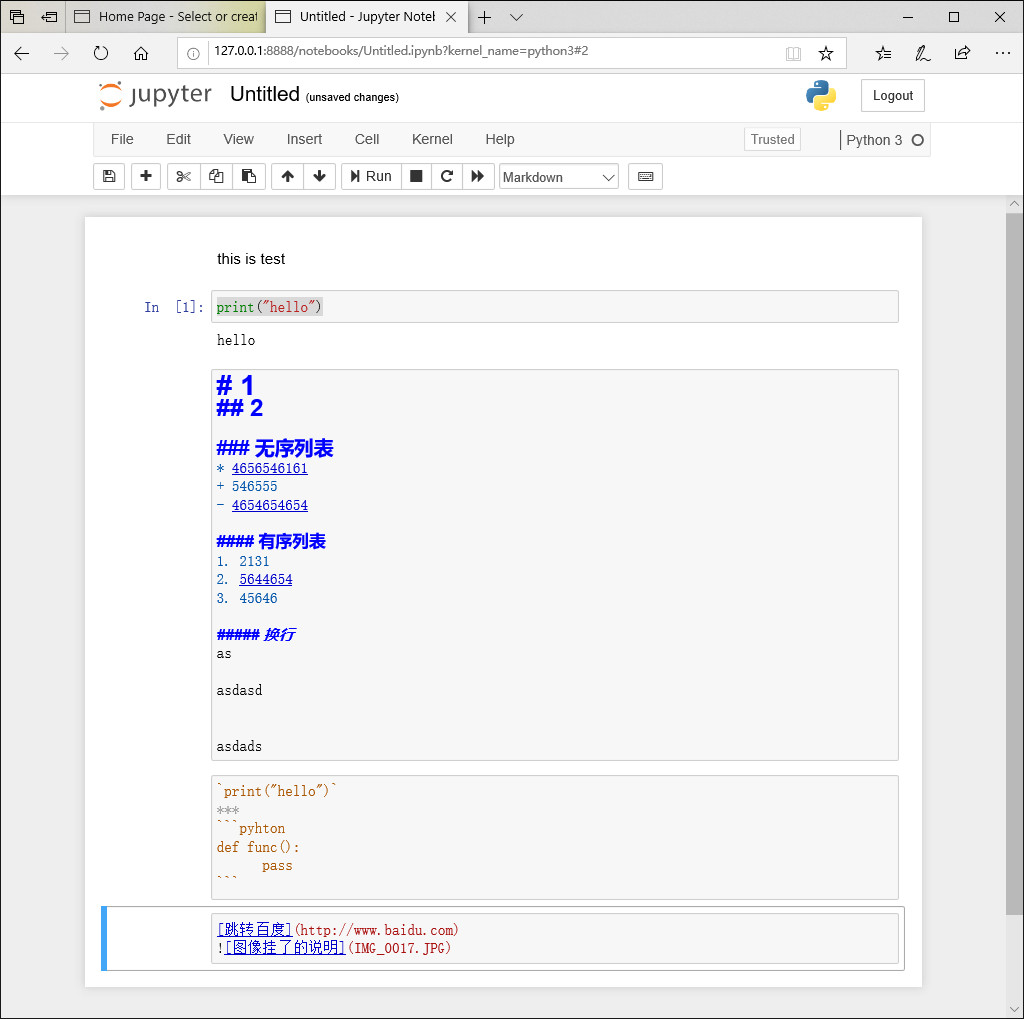Click the Jupyter logo
Viewport: 1024px width, 1019px height.
pos(155,95)
